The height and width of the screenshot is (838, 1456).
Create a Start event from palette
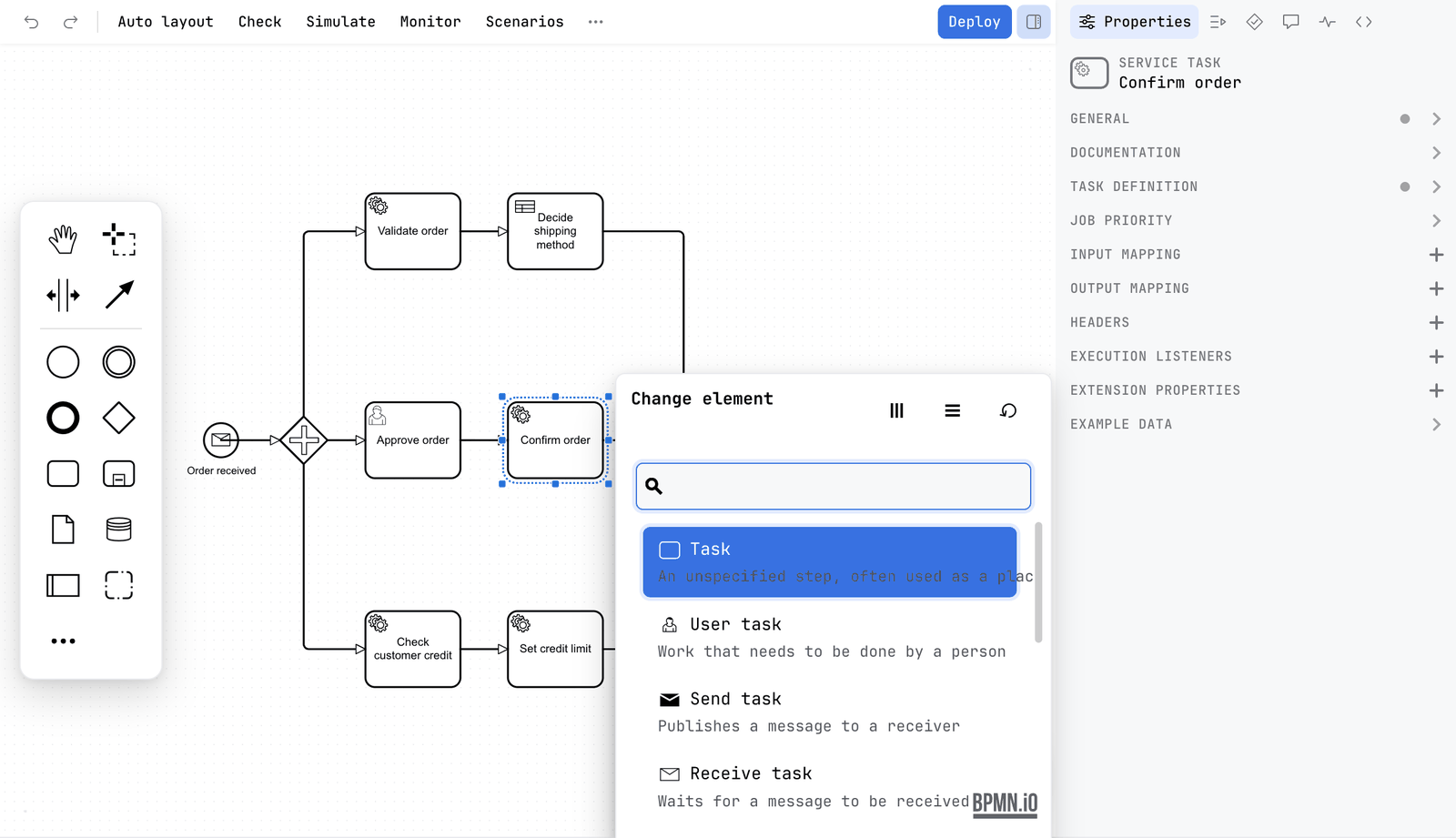click(63, 362)
